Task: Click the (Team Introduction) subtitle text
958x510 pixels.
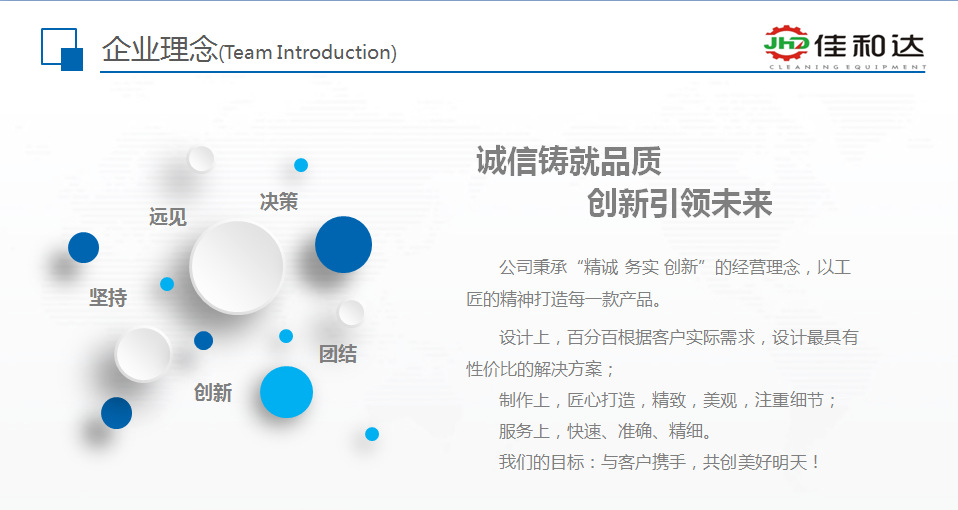Action: [x=308, y=53]
